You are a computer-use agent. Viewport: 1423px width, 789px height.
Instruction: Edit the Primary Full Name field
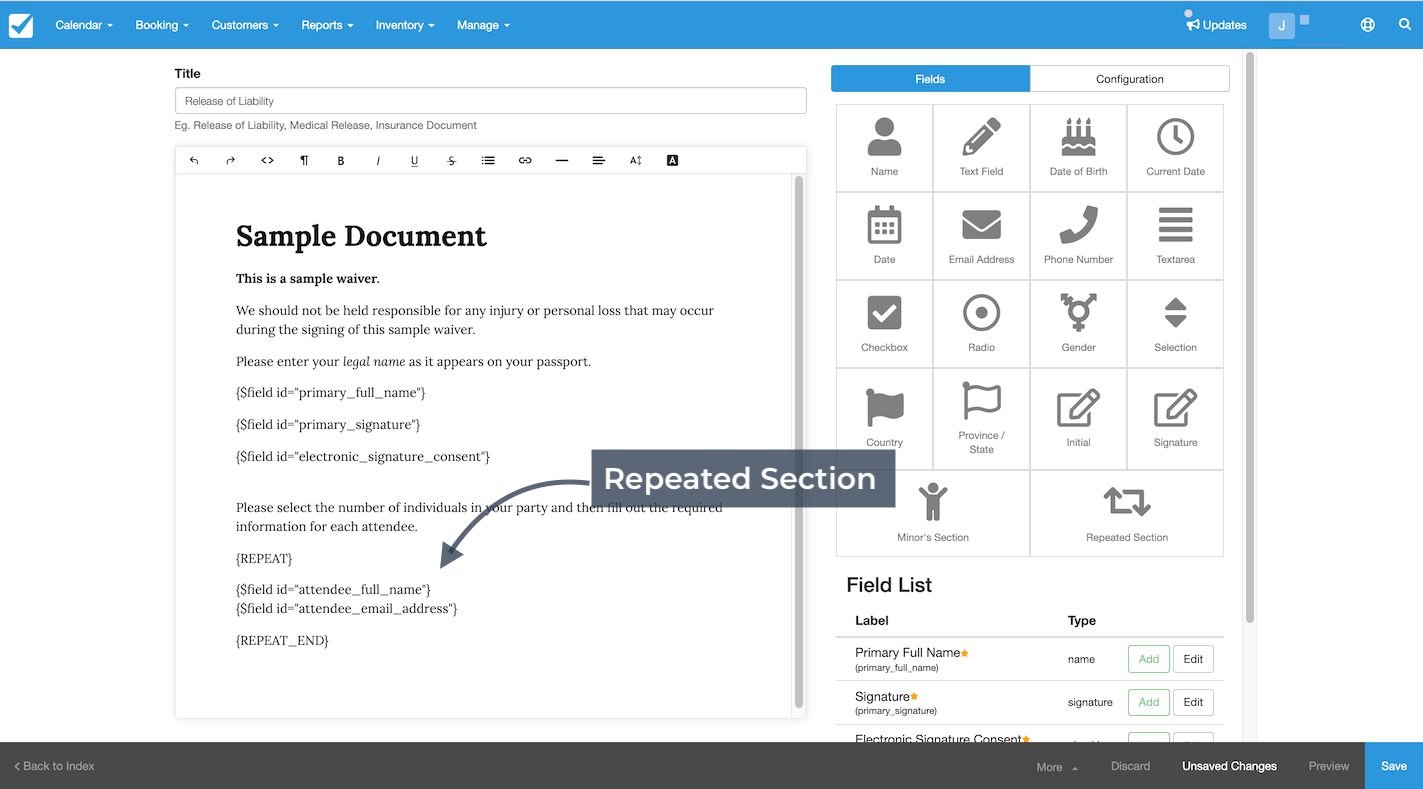1193,659
